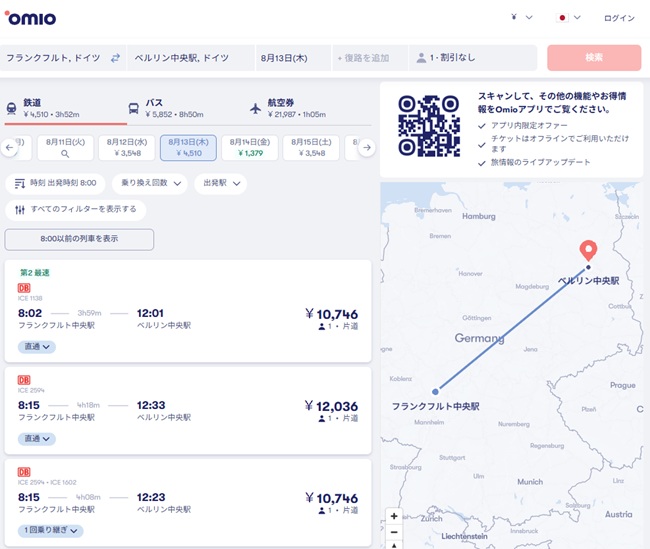Search 8月11日(火) via its magnifier icon
This screenshot has width=650, height=549.
click(65, 154)
